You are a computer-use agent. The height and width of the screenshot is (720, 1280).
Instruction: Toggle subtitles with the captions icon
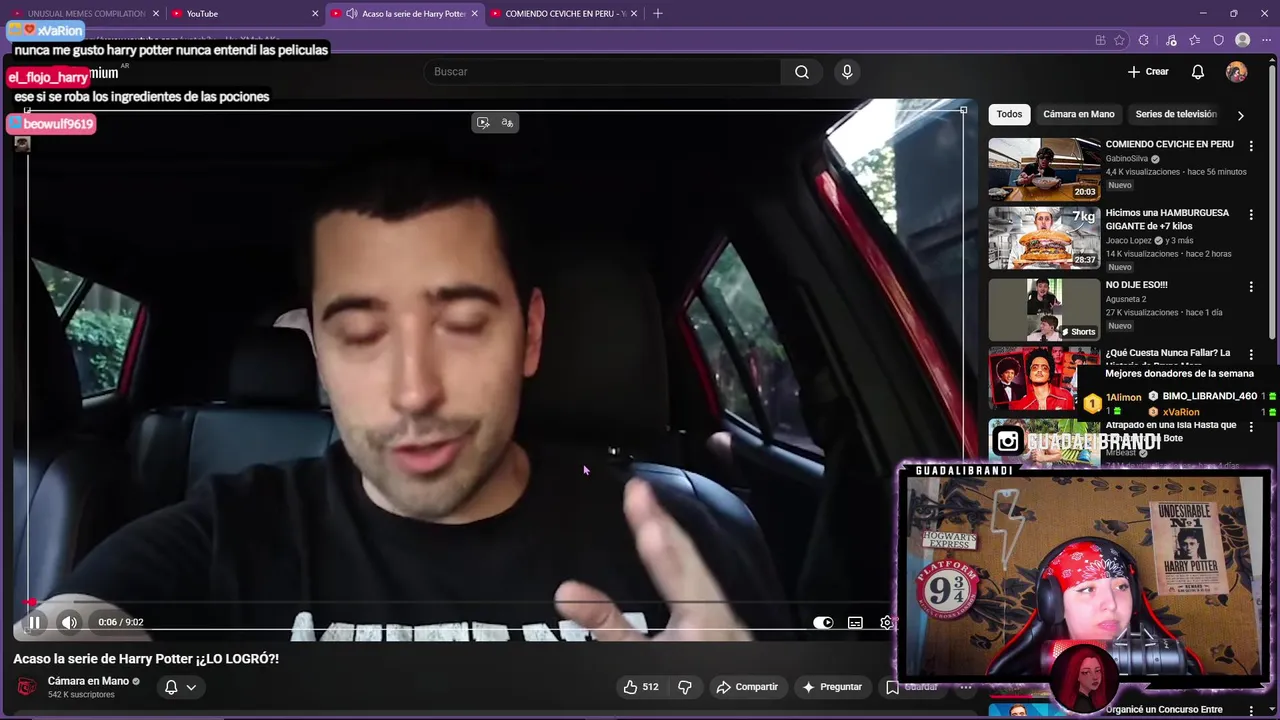(855, 622)
